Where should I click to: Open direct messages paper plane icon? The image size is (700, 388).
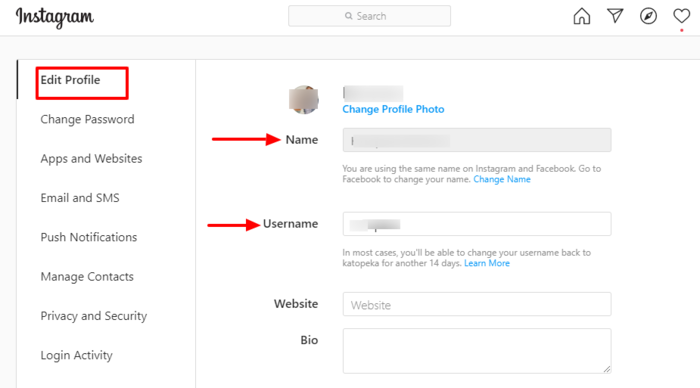[x=615, y=16]
